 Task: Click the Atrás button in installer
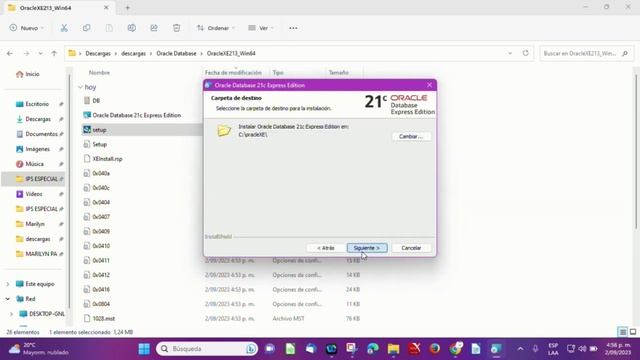325,248
